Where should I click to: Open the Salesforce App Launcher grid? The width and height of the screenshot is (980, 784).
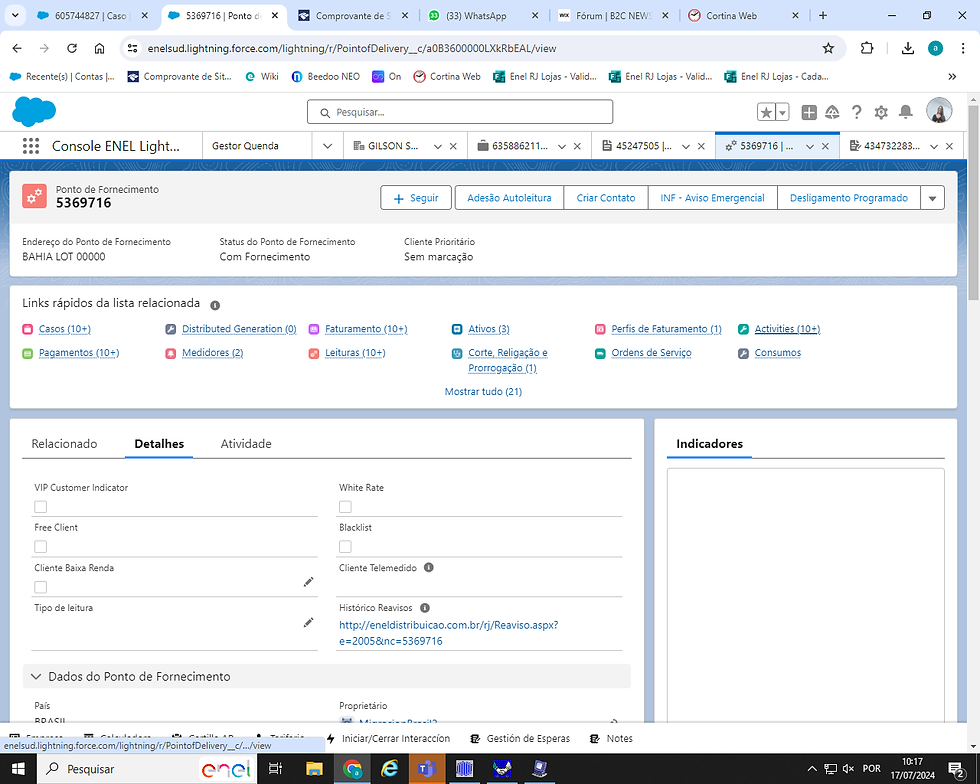(x=31, y=146)
